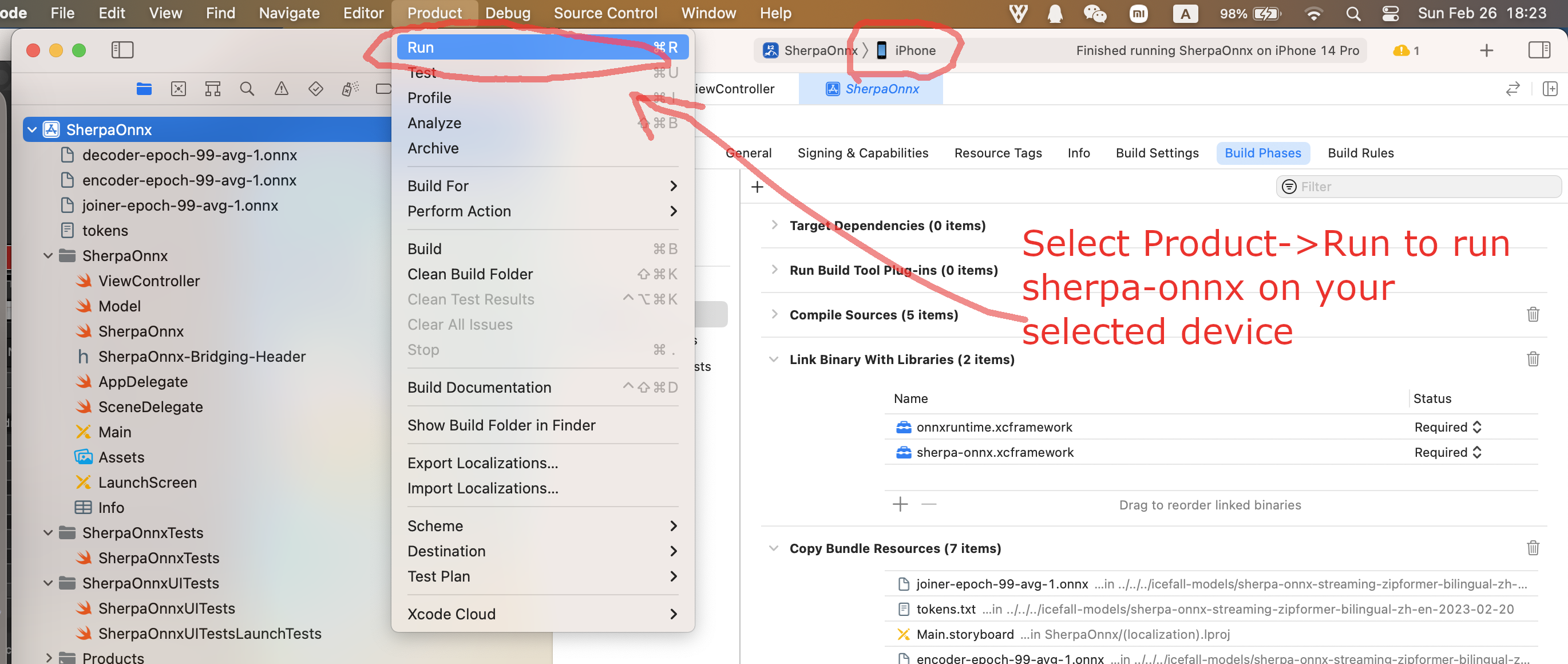The width and height of the screenshot is (1568, 664).
Task: Collapse the SherpaOnnxTests group
Action: [x=48, y=532]
